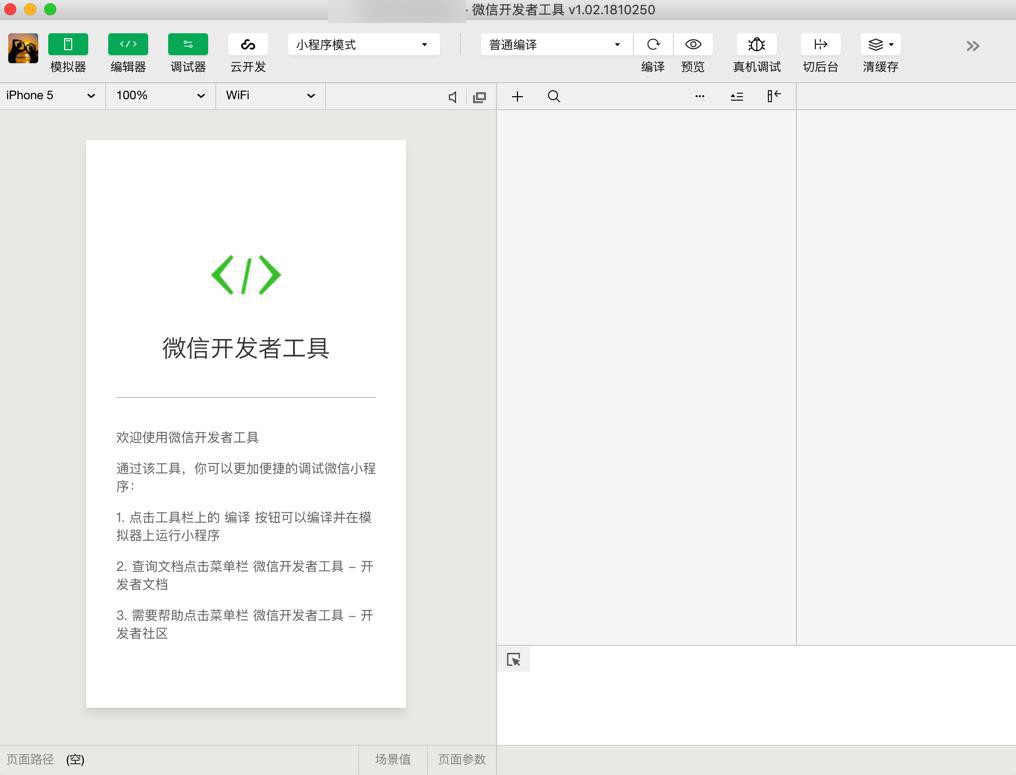Image resolution: width=1016 pixels, height=775 pixels.
Task: Click the 页面参数 page parameters button
Action: (462, 759)
